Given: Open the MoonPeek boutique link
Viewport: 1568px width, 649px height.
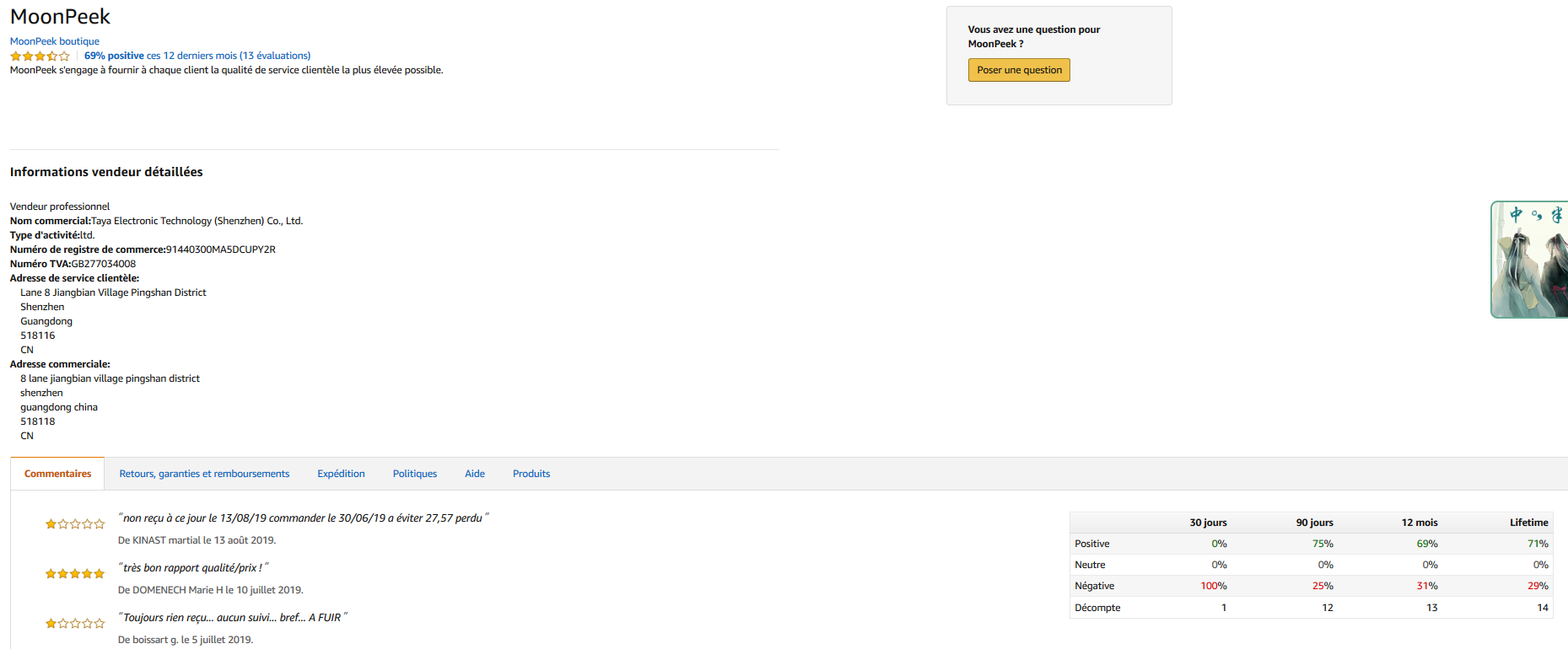Looking at the screenshot, I should click(x=54, y=41).
